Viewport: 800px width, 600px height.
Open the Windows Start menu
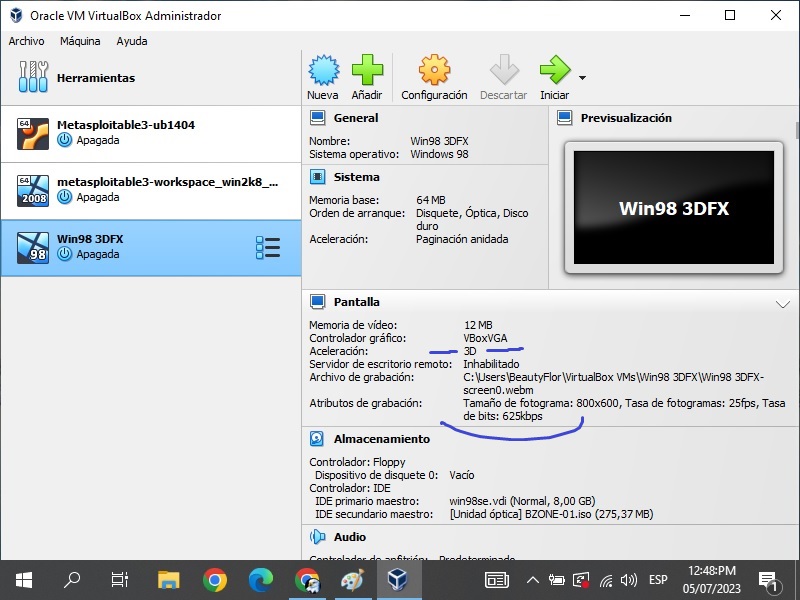[x=24, y=580]
